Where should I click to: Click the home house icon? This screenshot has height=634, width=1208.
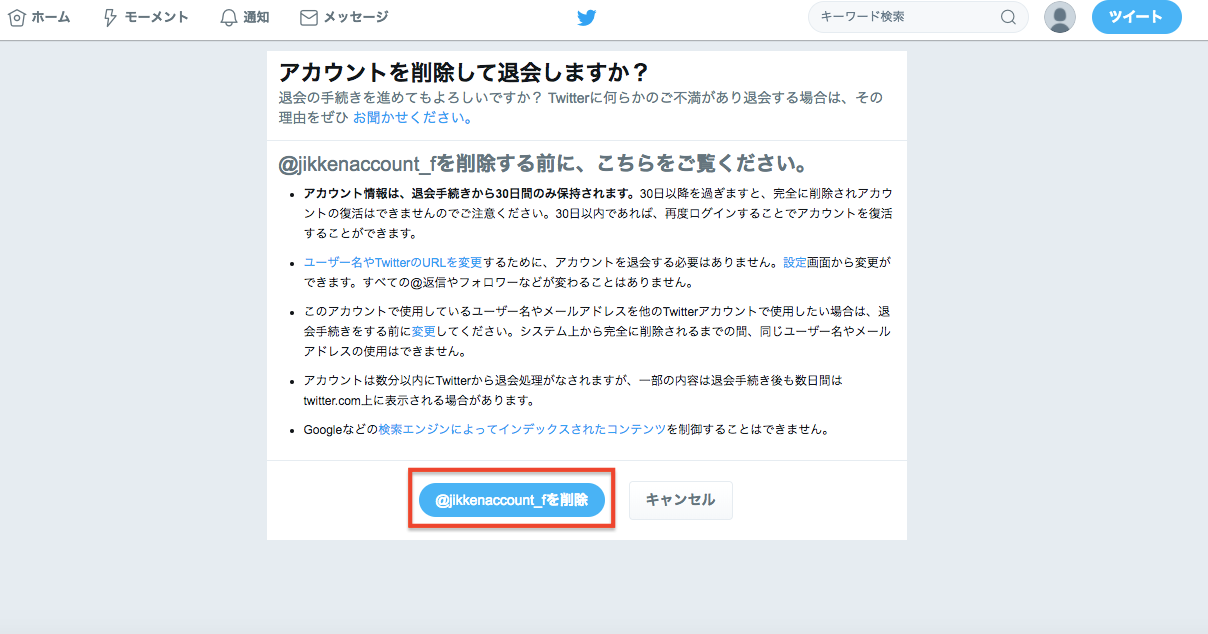(x=17, y=17)
